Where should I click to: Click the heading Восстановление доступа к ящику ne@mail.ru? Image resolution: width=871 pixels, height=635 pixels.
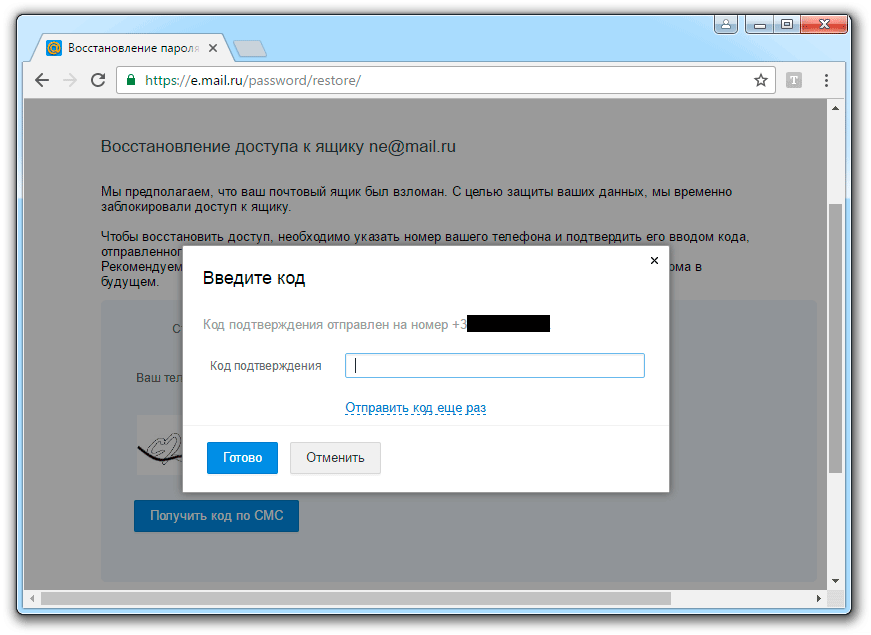[x=278, y=147]
